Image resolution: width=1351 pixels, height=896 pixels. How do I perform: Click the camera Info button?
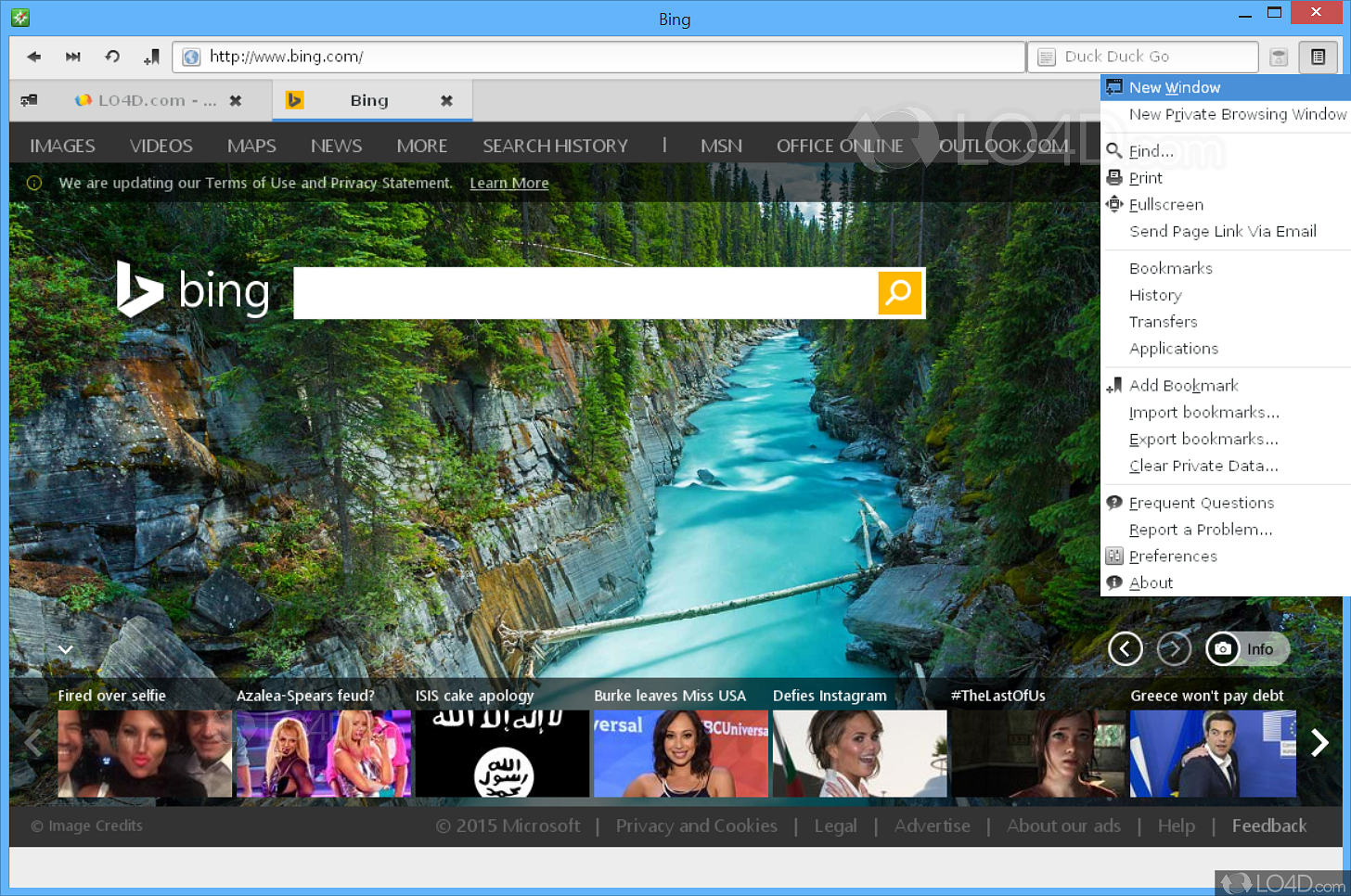click(x=1247, y=648)
